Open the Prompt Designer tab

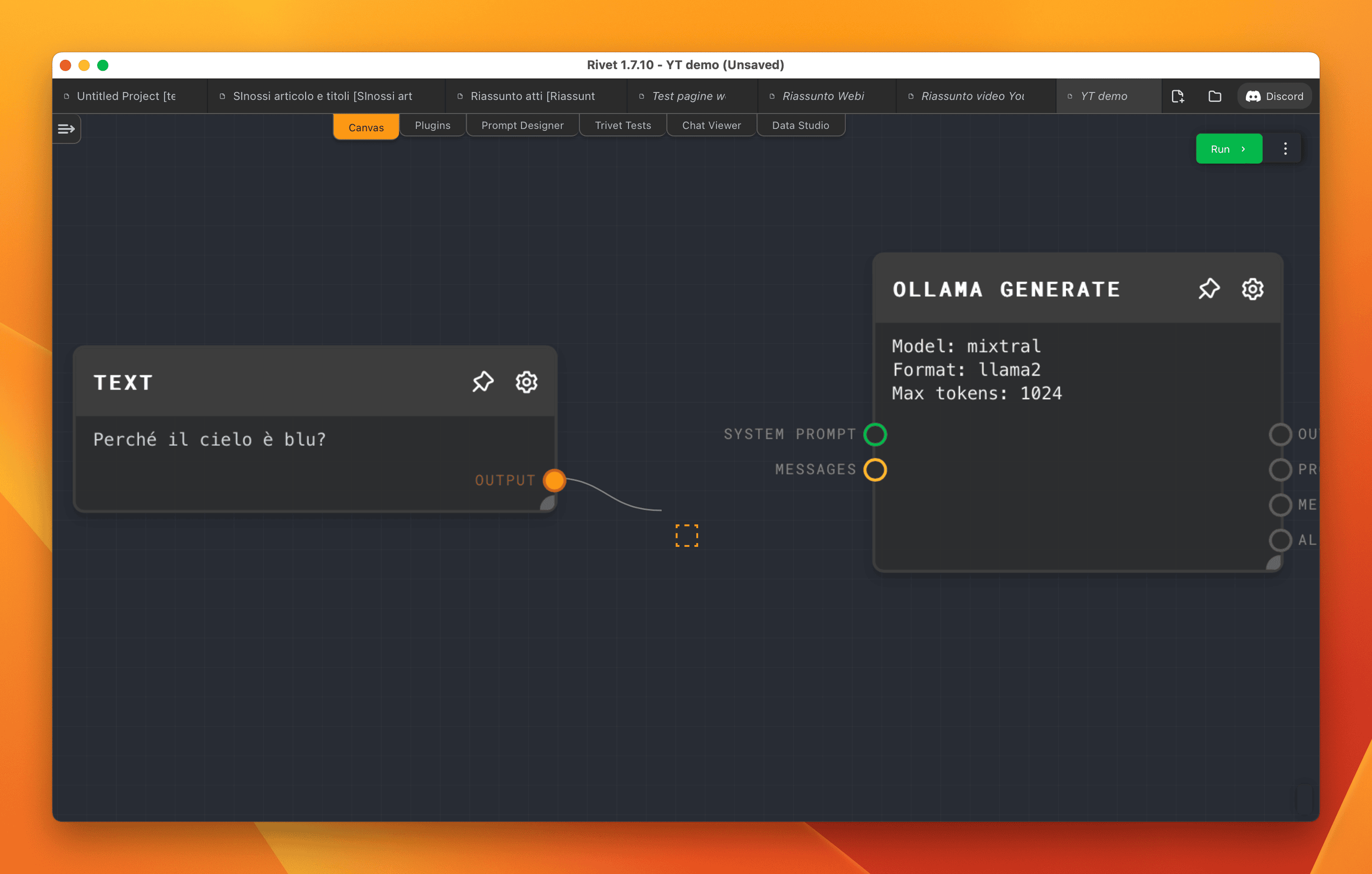(522, 125)
